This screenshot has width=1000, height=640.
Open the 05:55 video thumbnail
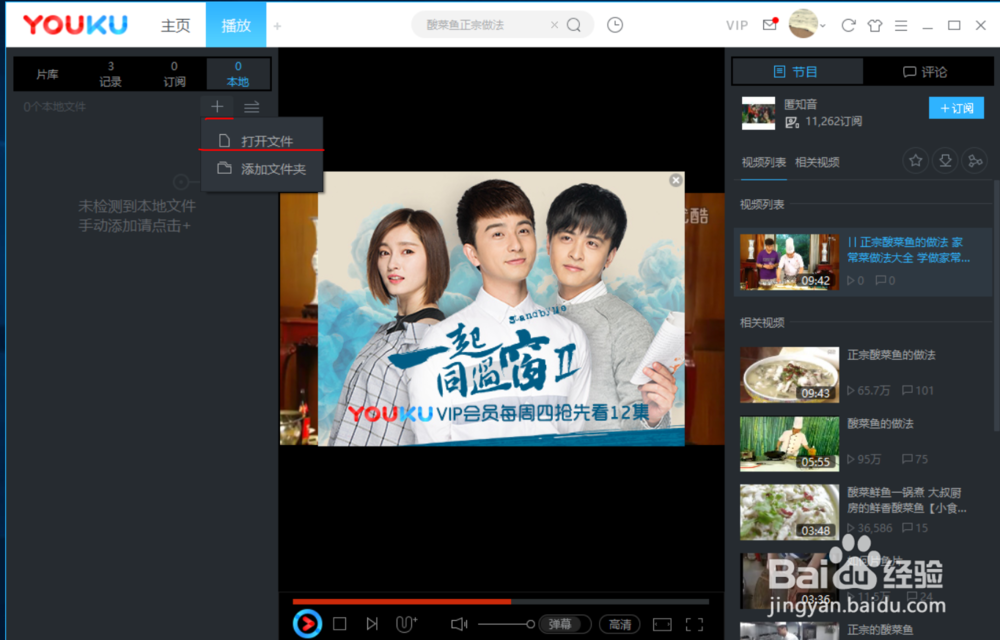[790, 444]
